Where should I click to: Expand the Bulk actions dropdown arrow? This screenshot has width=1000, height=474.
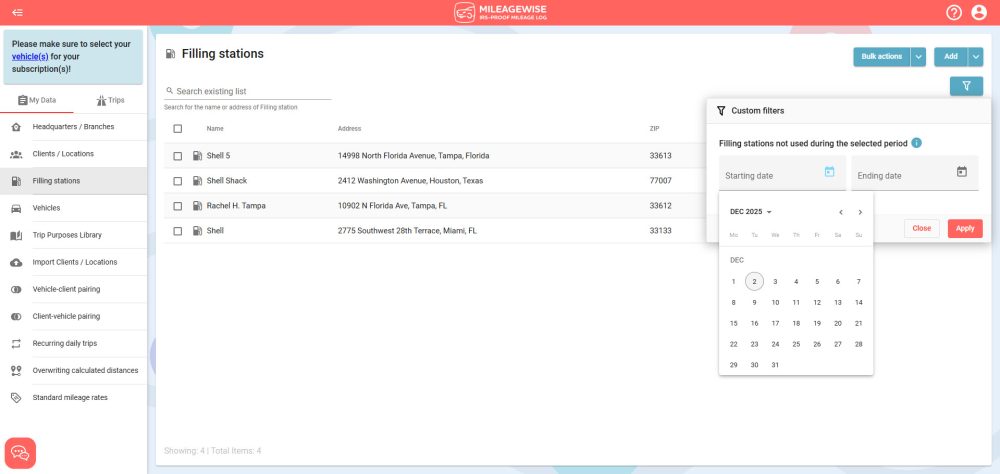(x=918, y=57)
